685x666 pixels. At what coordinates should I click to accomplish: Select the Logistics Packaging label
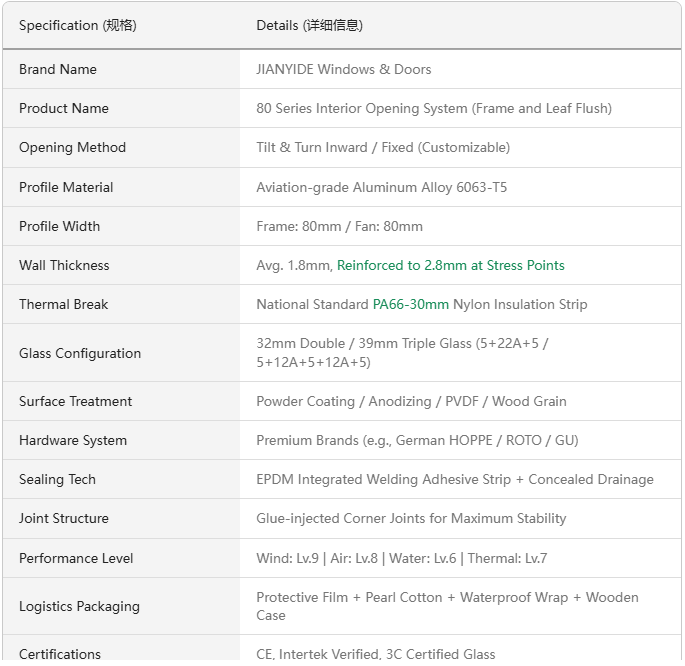pos(80,607)
